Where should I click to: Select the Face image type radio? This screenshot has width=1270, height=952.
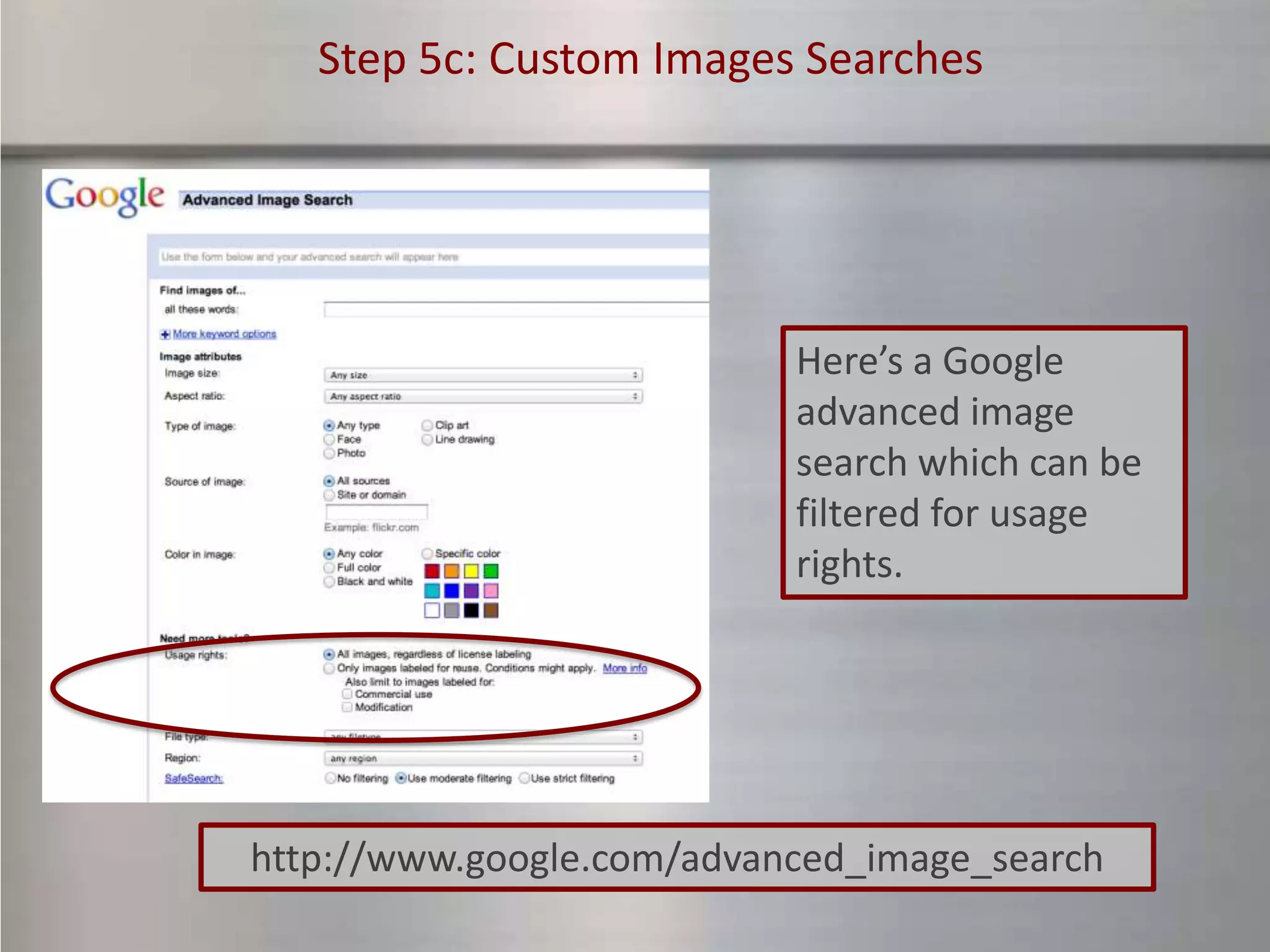pos(329,439)
